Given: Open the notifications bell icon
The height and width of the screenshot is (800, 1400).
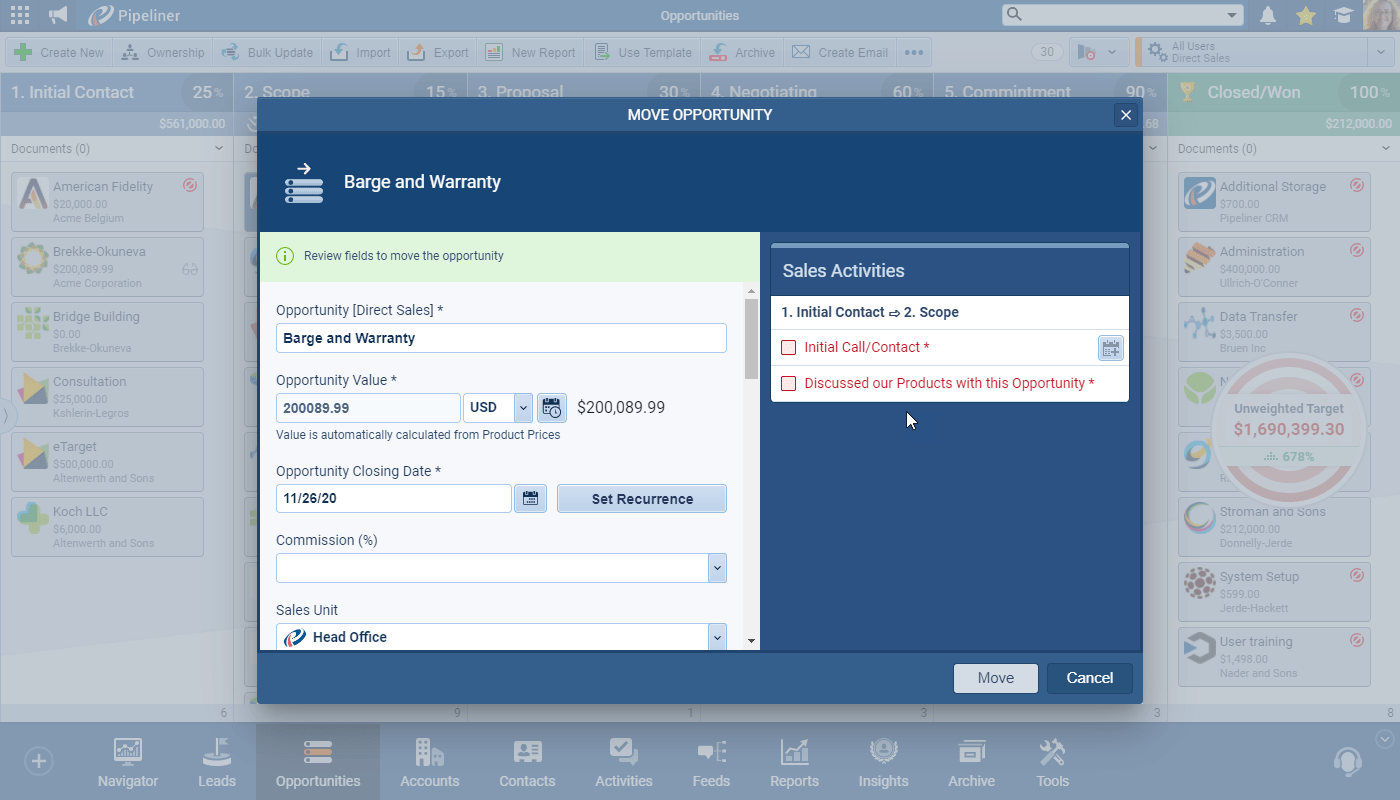Looking at the screenshot, I should point(1268,15).
